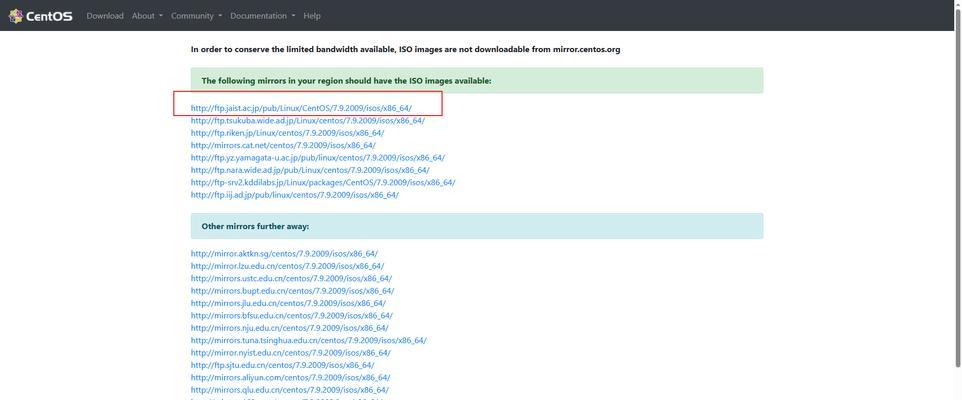Open the ftp.riken.jp mirror link
The width and height of the screenshot is (962, 400).
point(287,133)
